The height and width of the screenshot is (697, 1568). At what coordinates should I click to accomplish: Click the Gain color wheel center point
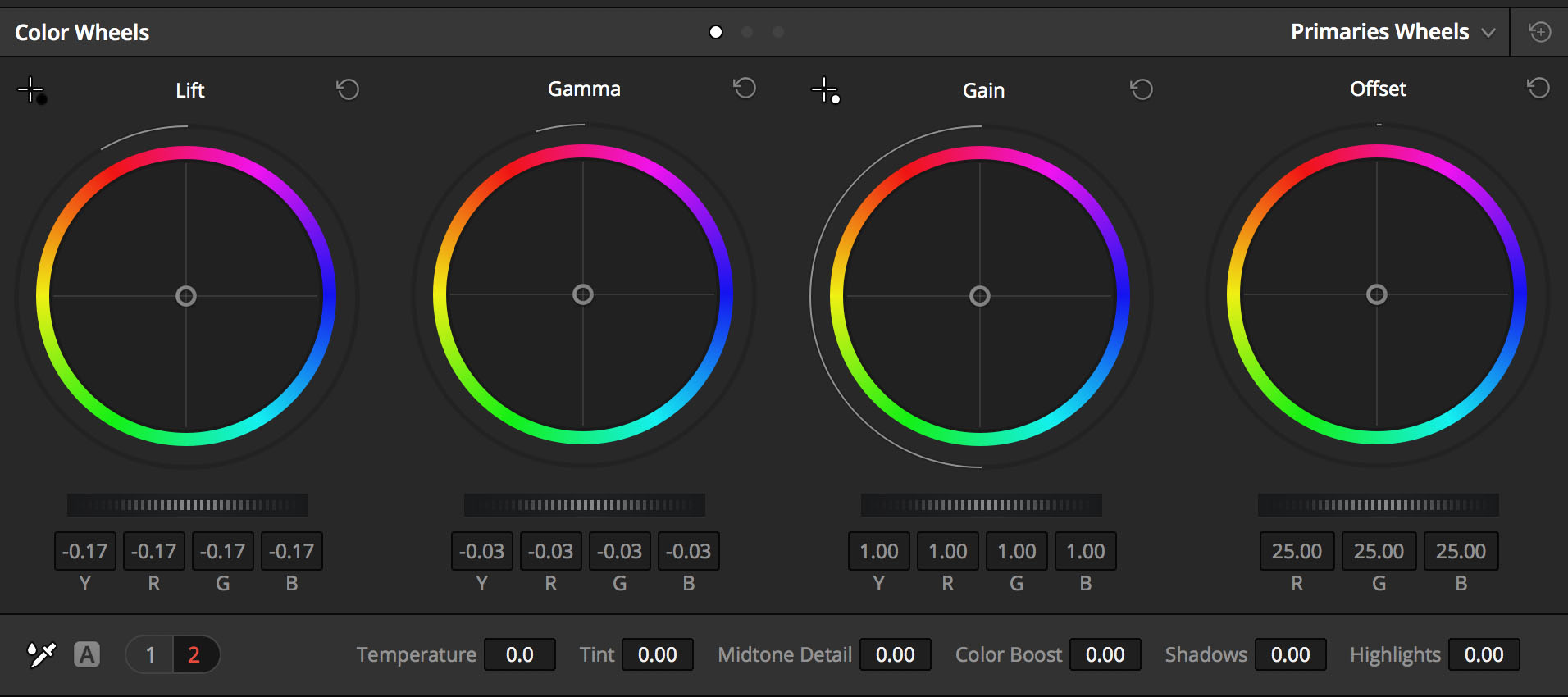coord(980,296)
